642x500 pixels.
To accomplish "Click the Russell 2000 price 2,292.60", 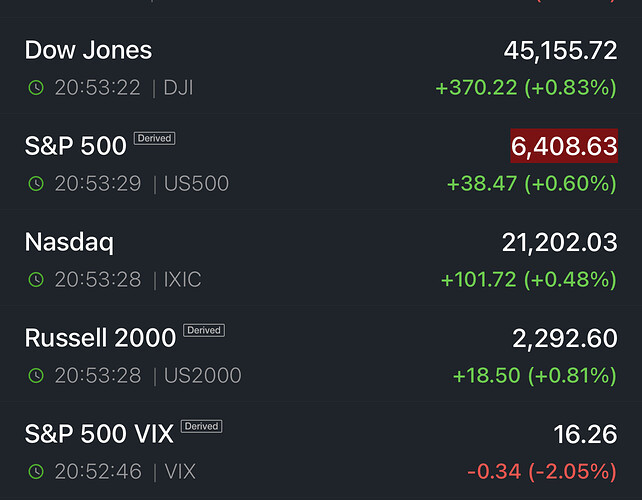I will [565, 339].
